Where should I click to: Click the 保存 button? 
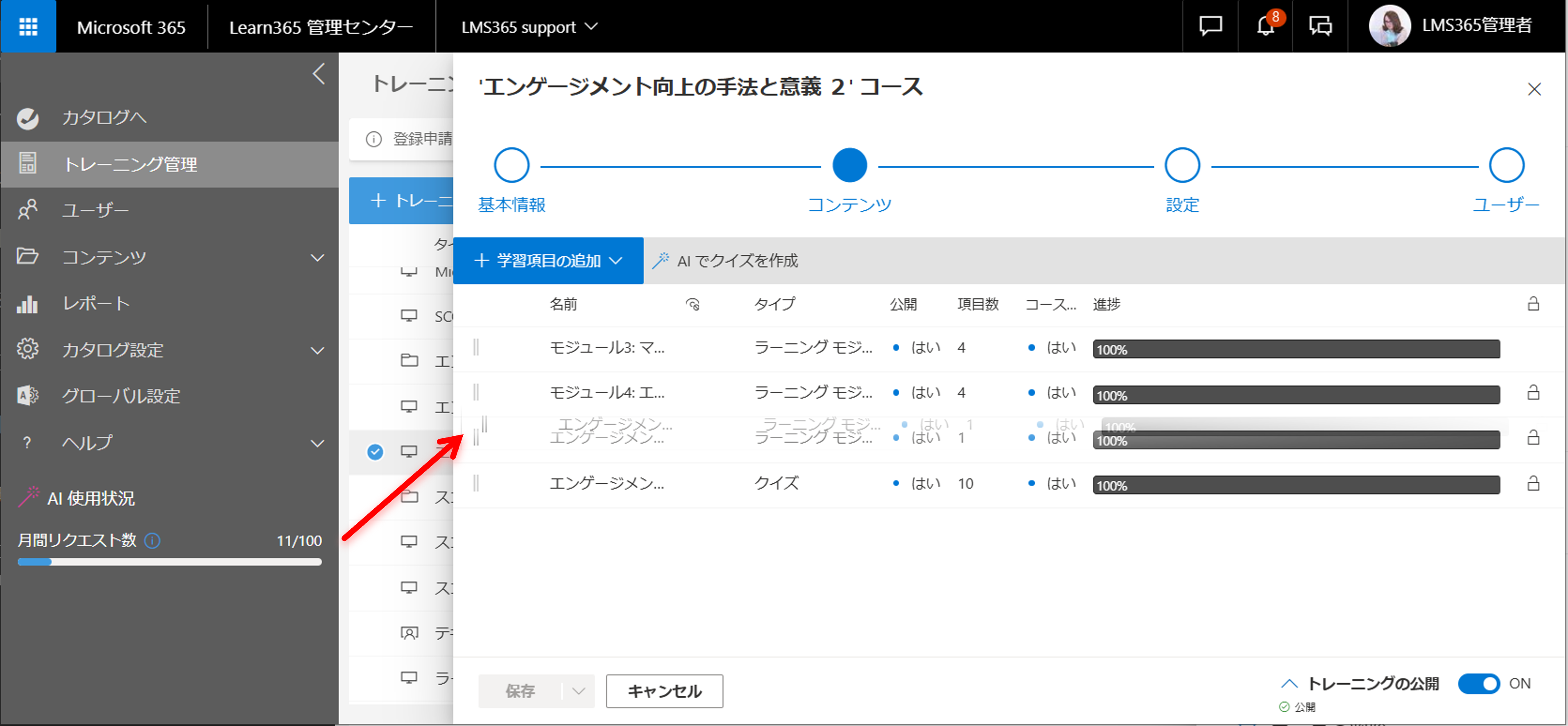[520, 691]
